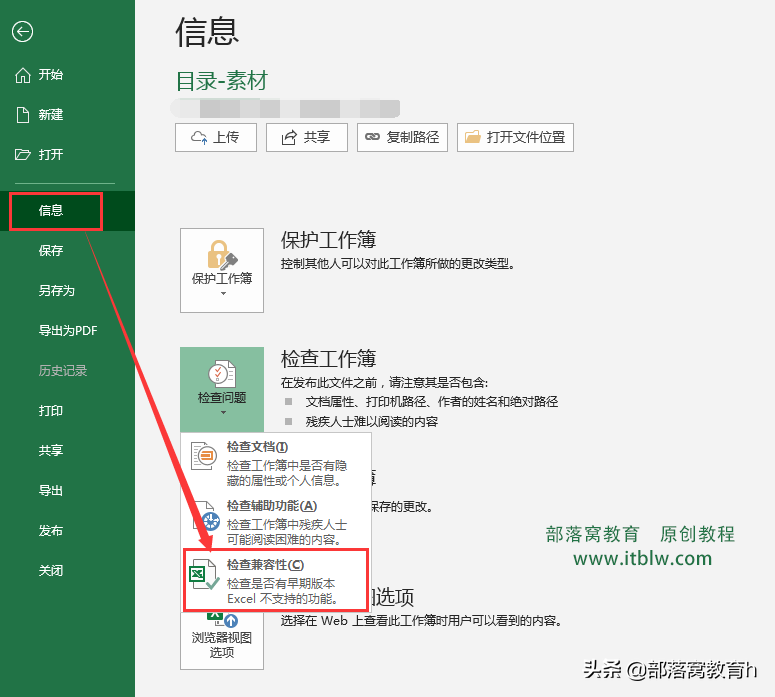Click text 残疾人士难以阅读的内容
This screenshot has width=775, height=697.
(372, 422)
